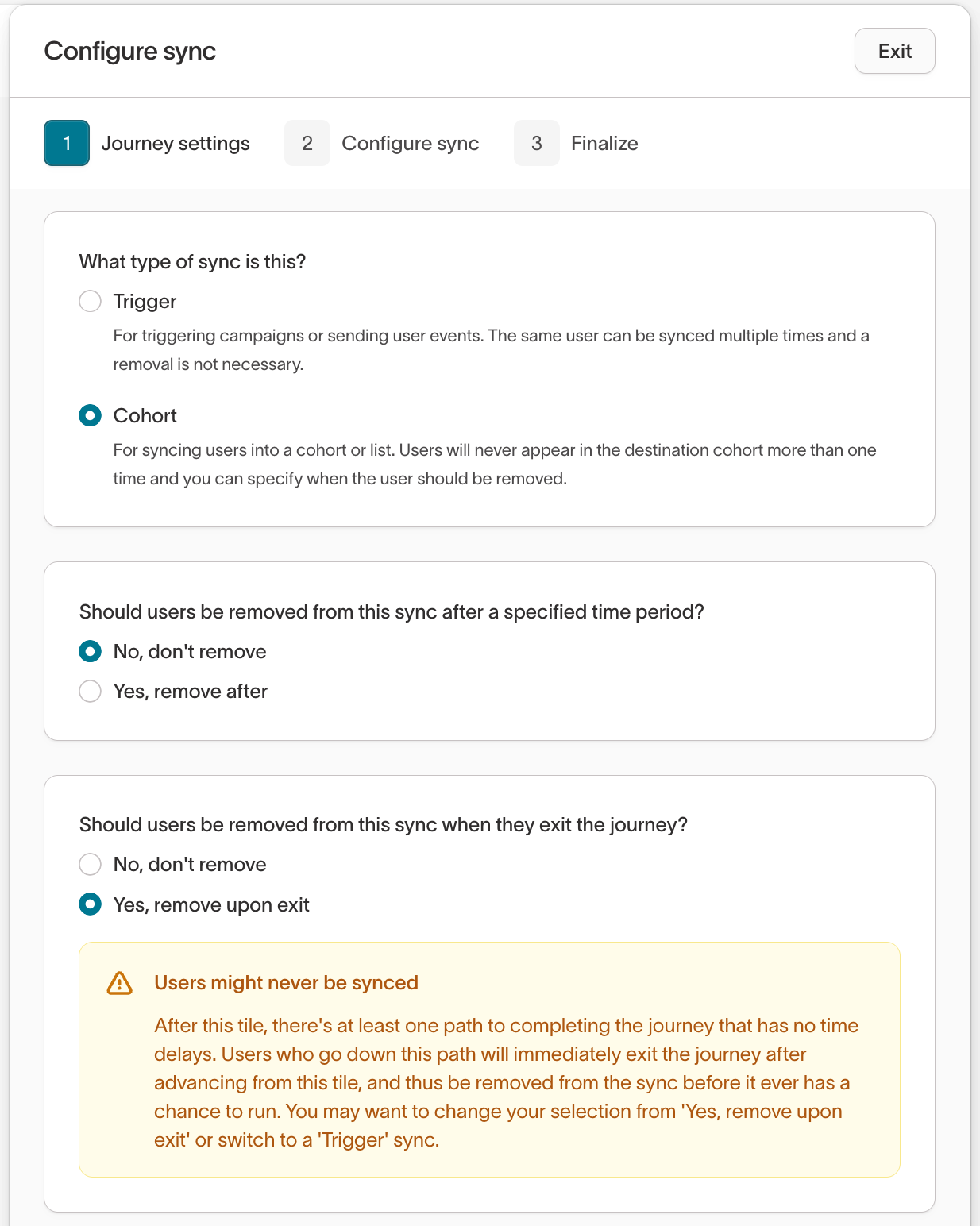Choose "No, don't remove" for time period
The image size is (980, 1226).
tap(91, 652)
